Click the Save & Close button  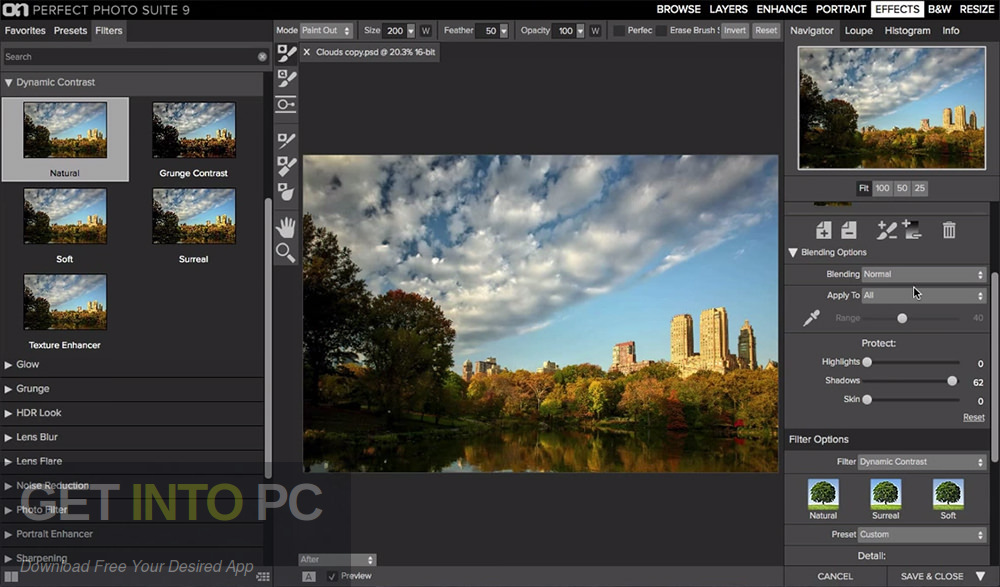tap(932, 576)
